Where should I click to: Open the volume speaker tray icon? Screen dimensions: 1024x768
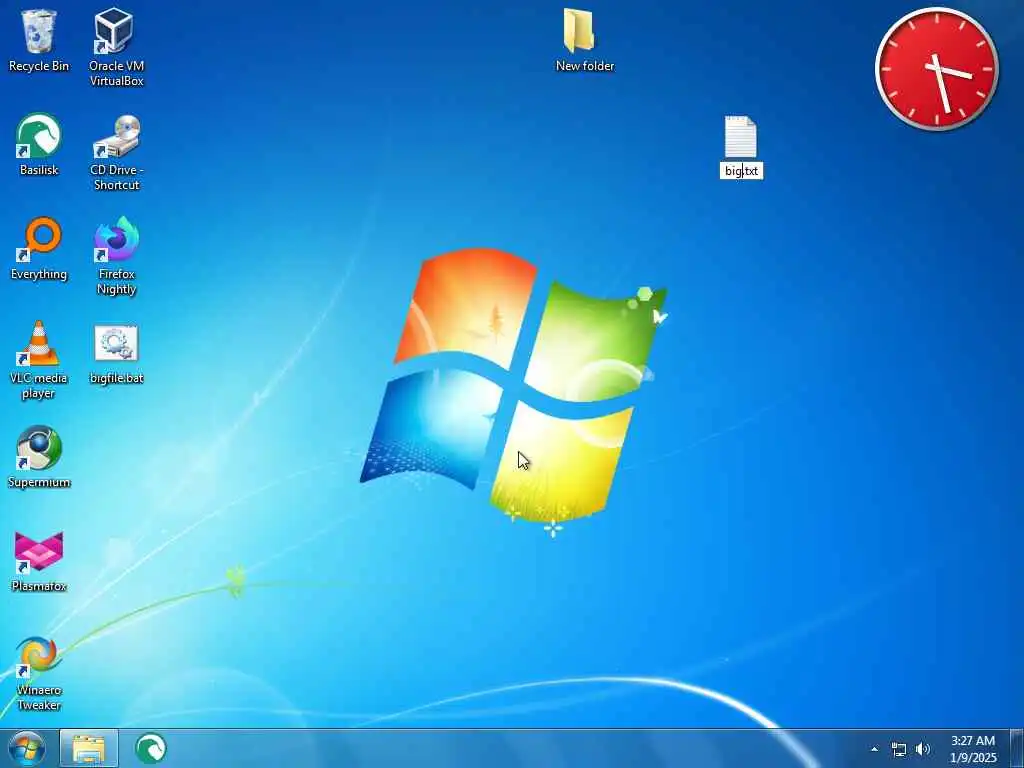[x=923, y=749]
